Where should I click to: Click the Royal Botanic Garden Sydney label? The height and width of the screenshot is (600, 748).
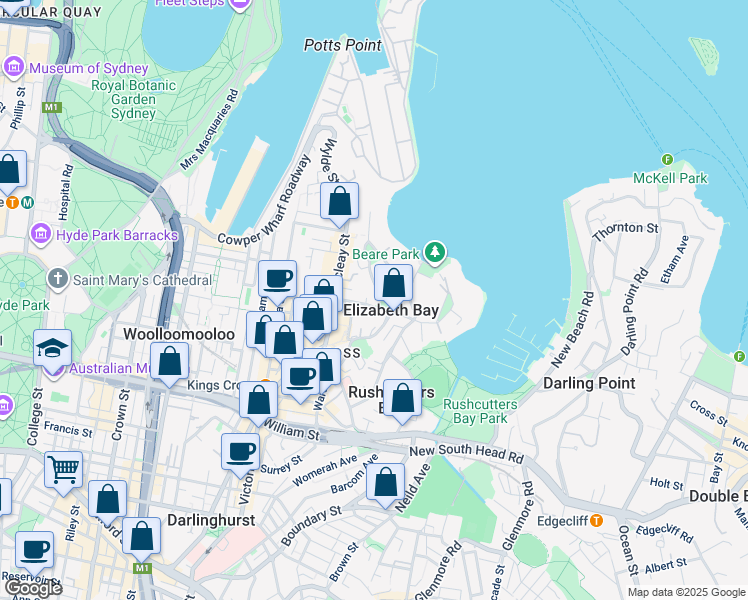134,99
